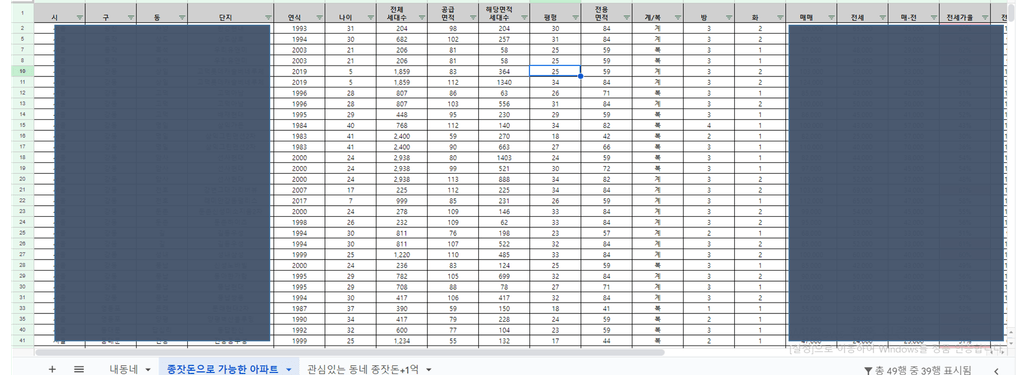This screenshot has width=1016, height=375.
Task: Click the 1993 year cell
Action: pos(299,28)
